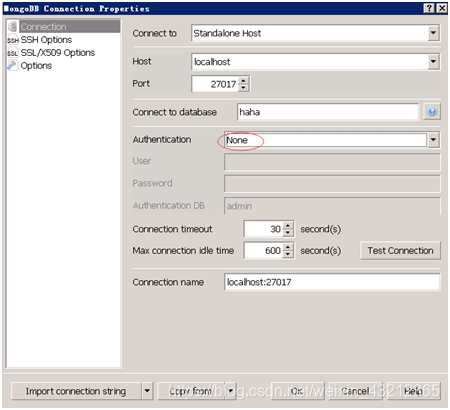Image resolution: width=450 pixels, height=410 pixels.
Task: Click the help icon beside Connect to database
Action: (x=432, y=111)
